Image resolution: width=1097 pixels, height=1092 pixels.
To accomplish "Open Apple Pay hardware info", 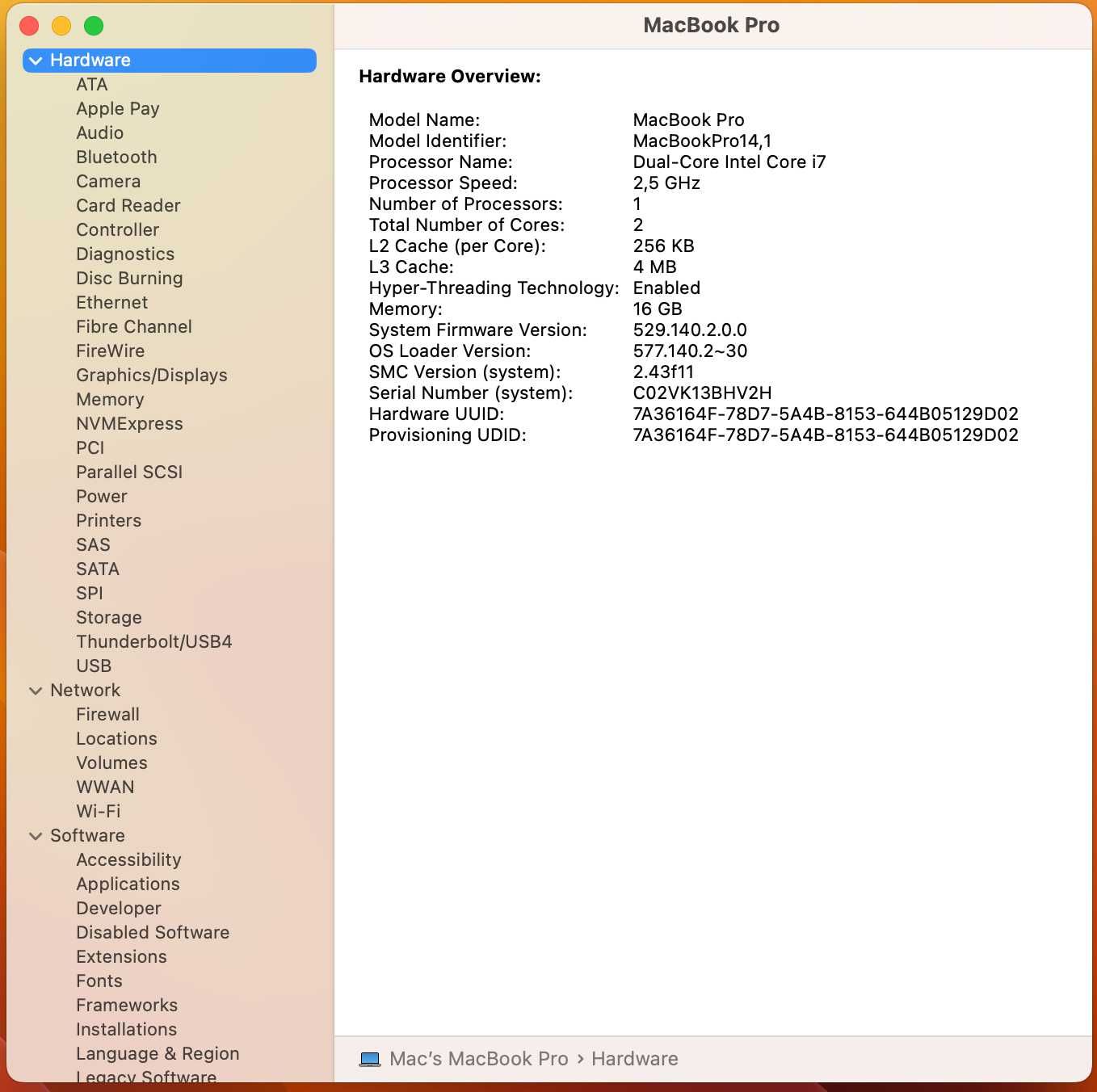I will click(x=118, y=109).
